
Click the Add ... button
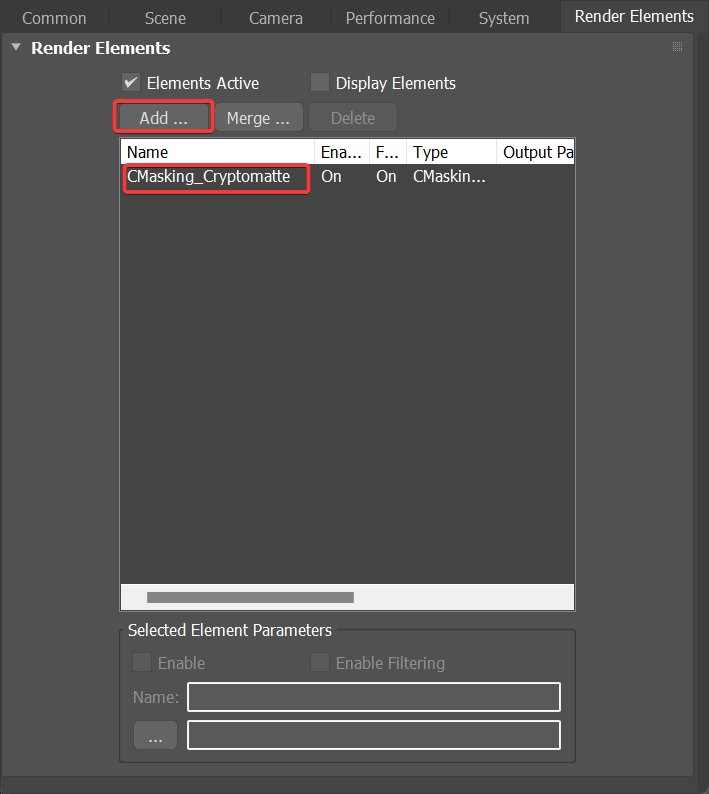[x=163, y=118]
